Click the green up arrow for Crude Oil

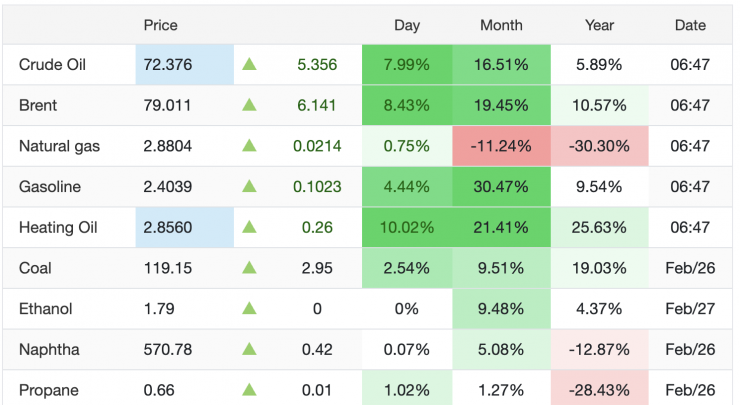[x=249, y=65]
